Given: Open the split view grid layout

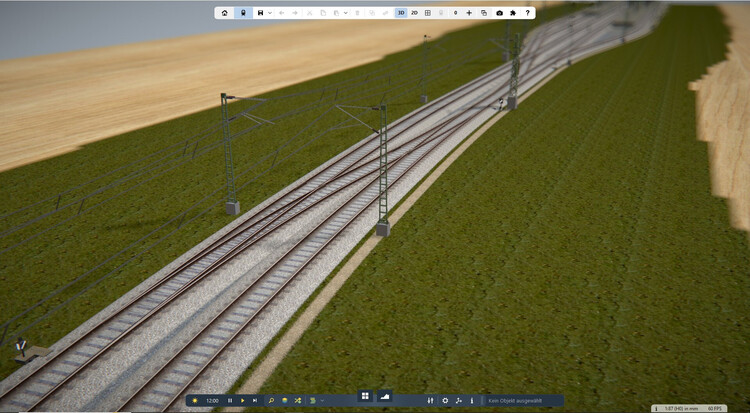Looking at the screenshot, I should 428,13.
